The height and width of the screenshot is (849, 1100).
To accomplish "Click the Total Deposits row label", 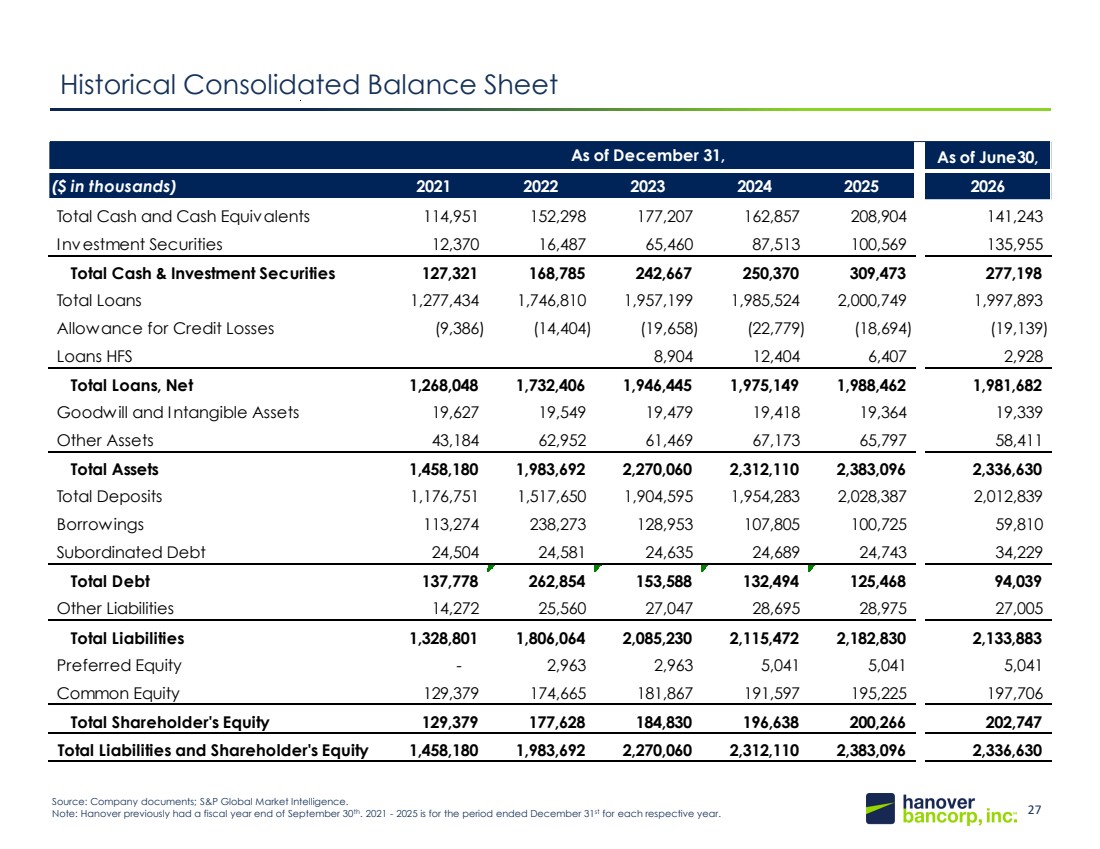I will 109,497.
